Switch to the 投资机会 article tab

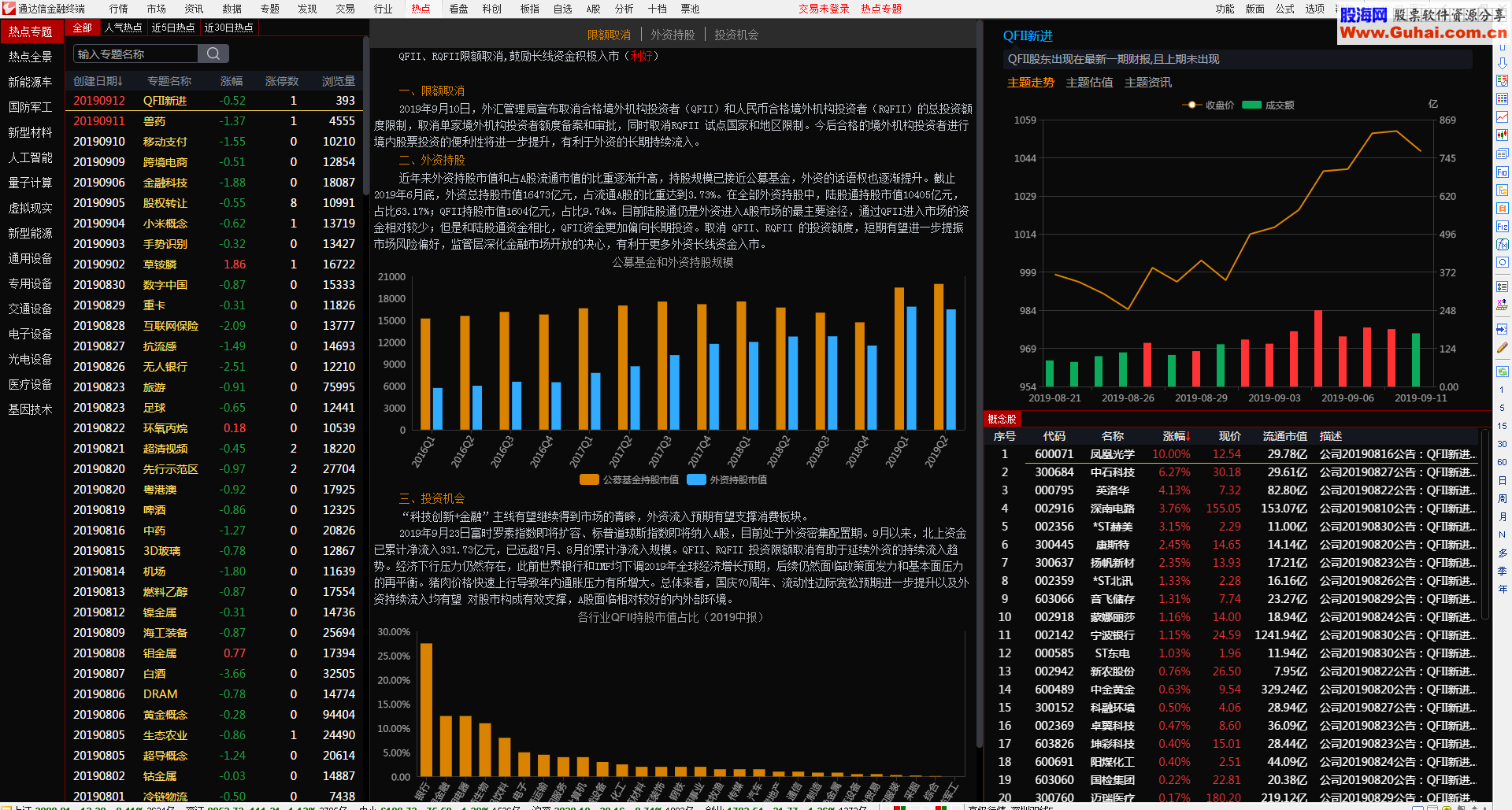tap(736, 35)
